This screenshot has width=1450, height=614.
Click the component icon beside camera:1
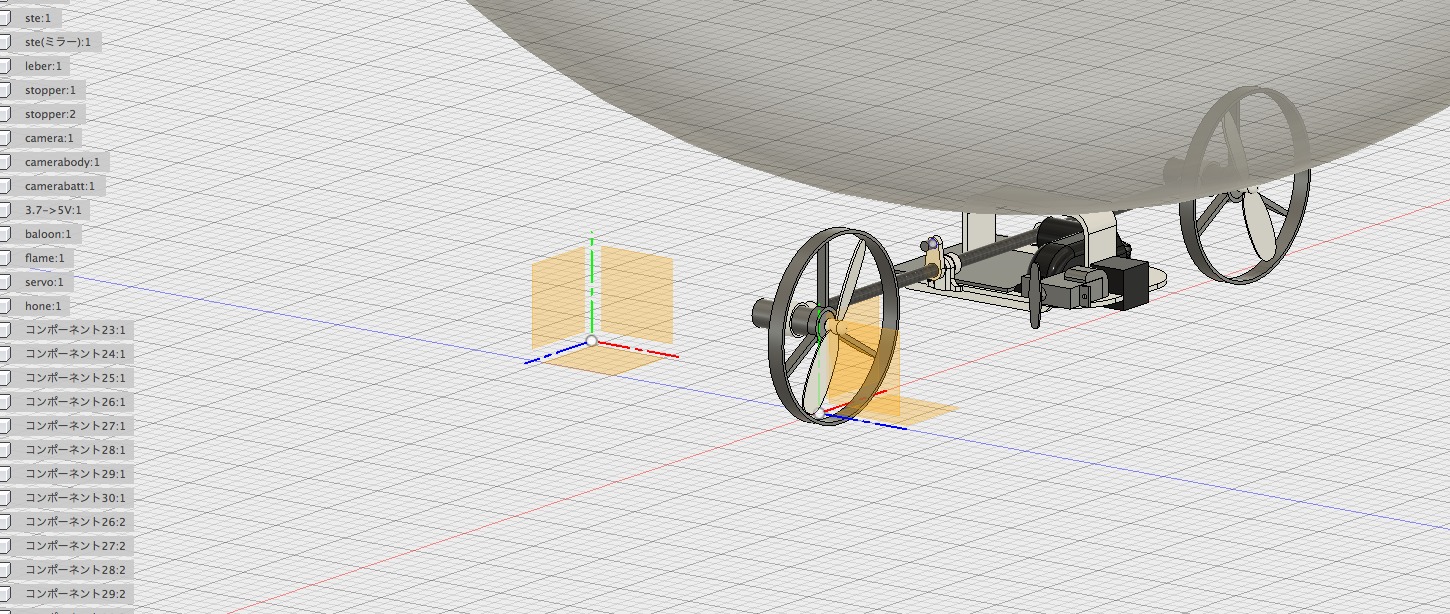point(4,138)
